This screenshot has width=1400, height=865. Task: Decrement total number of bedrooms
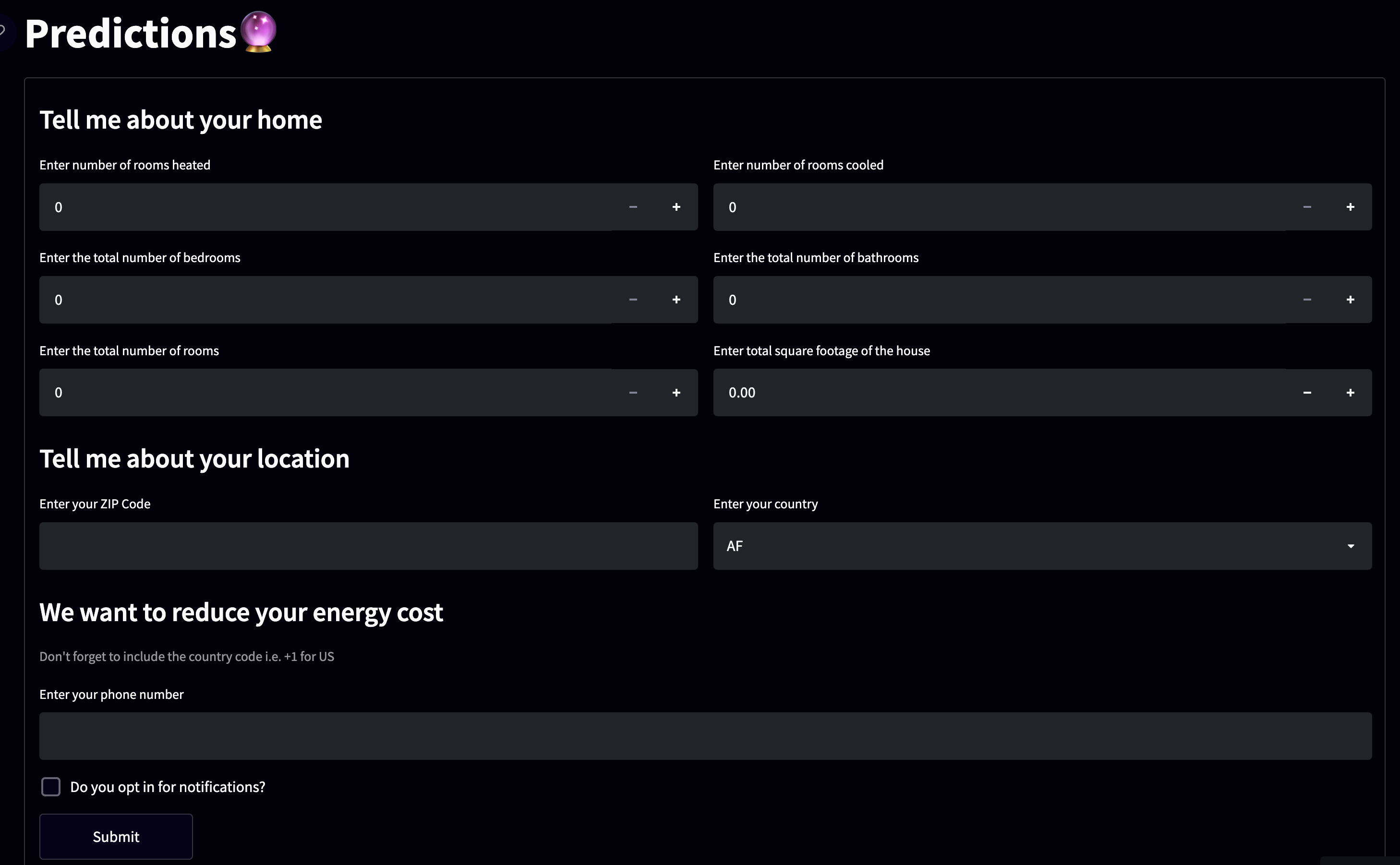click(x=633, y=300)
